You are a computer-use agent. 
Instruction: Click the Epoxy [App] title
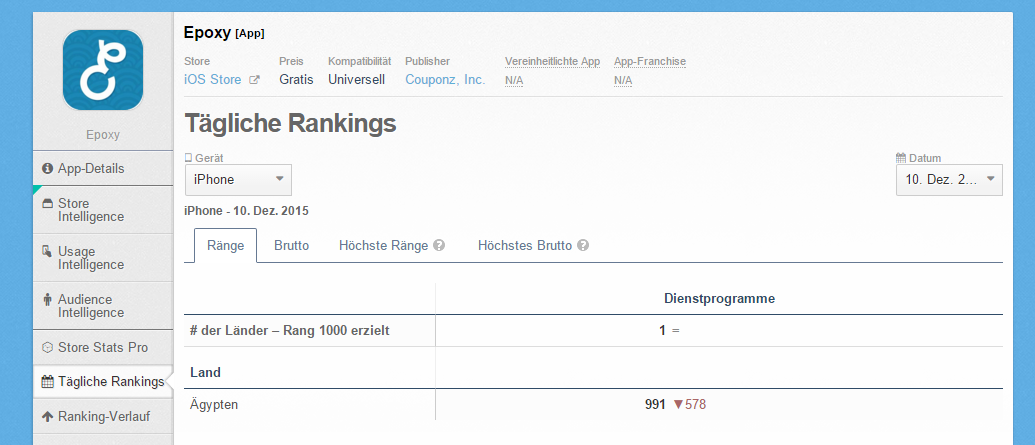(x=224, y=32)
